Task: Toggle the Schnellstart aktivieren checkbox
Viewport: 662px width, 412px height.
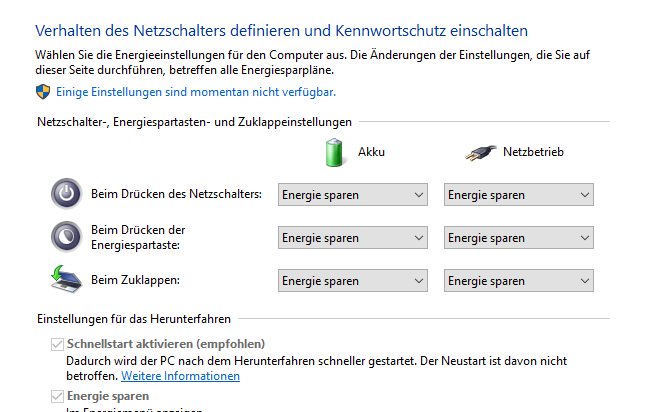Action: pyautogui.click(x=56, y=345)
